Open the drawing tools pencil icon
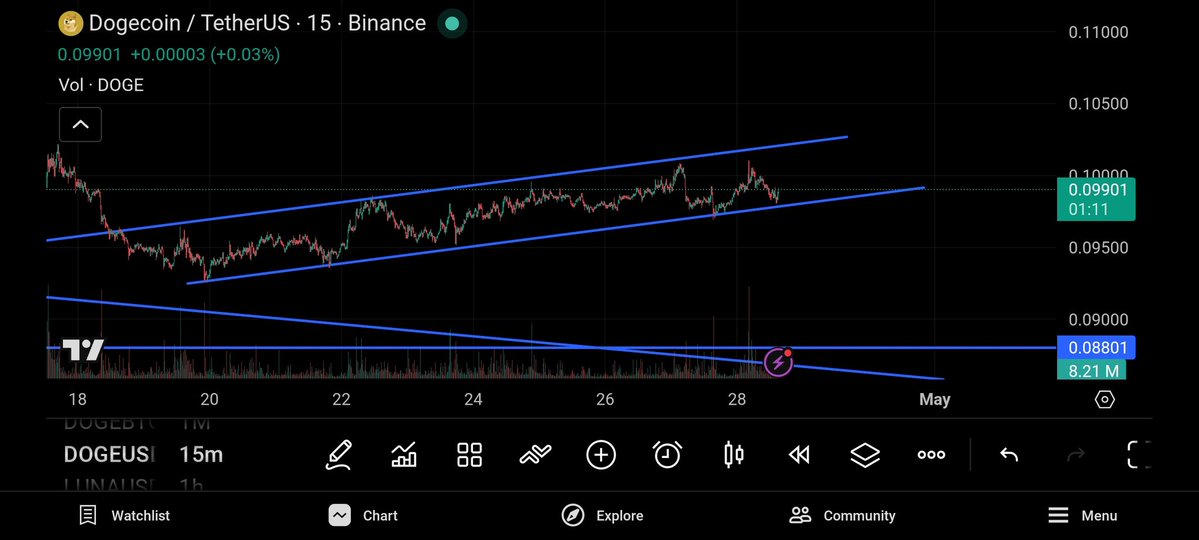 click(339, 454)
